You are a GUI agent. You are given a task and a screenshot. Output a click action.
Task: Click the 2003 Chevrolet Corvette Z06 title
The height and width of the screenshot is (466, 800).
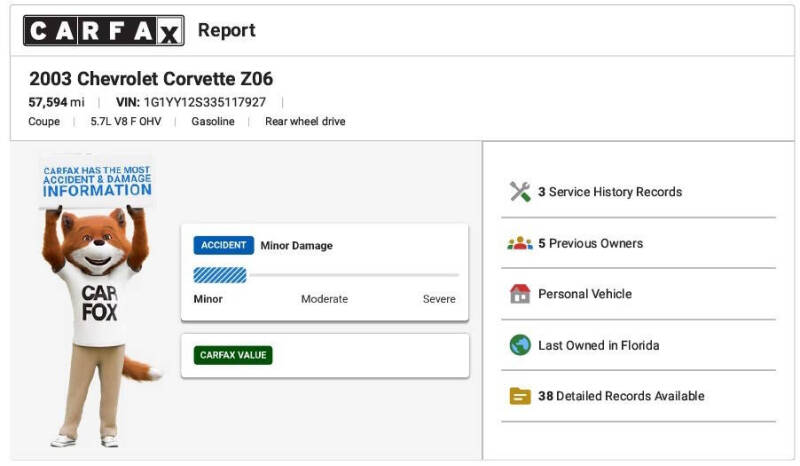(151, 79)
